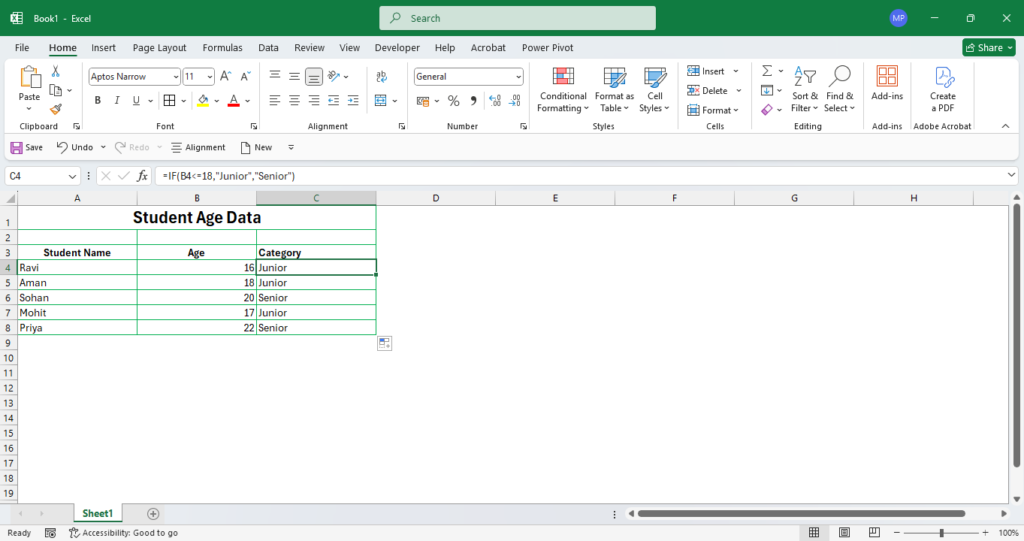Apply Percent Style format
The height and width of the screenshot is (541, 1024).
(453, 101)
